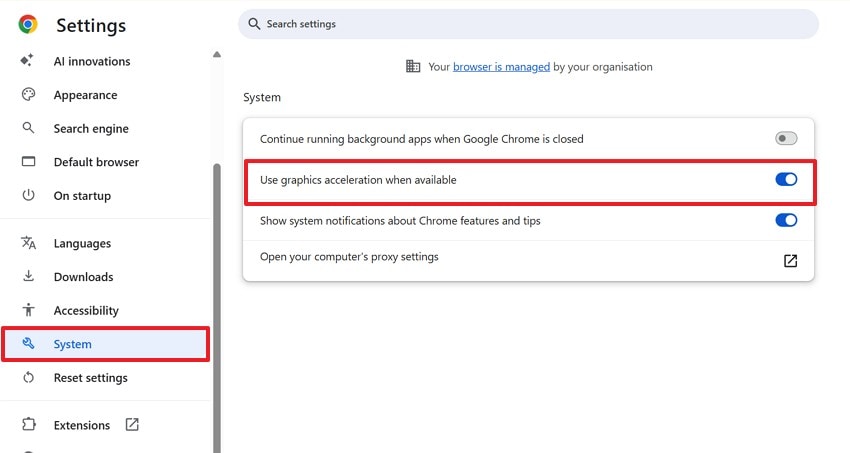
Task: Click the 'Settings' page title
Action: tap(91, 25)
